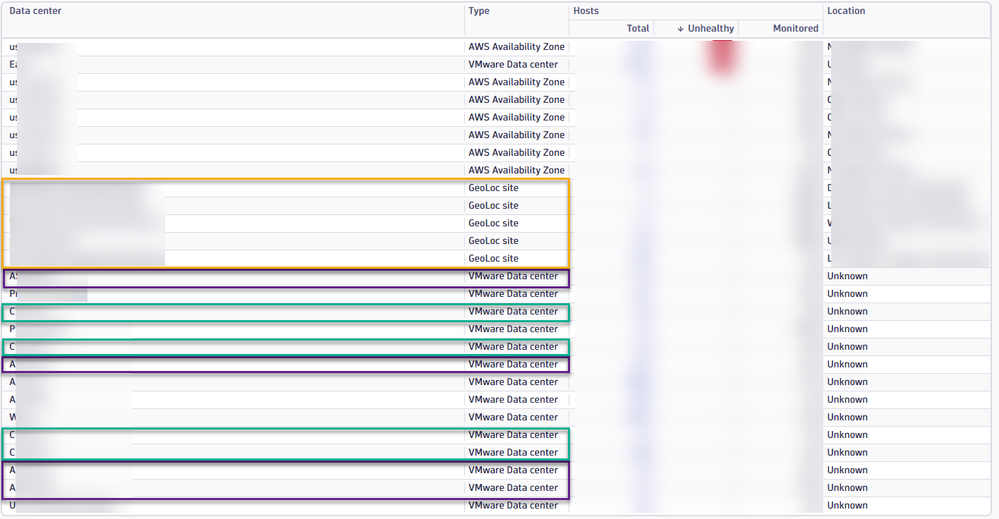Sort by Total hosts column header
The image size is (999, 519).
tap(637, 29)
